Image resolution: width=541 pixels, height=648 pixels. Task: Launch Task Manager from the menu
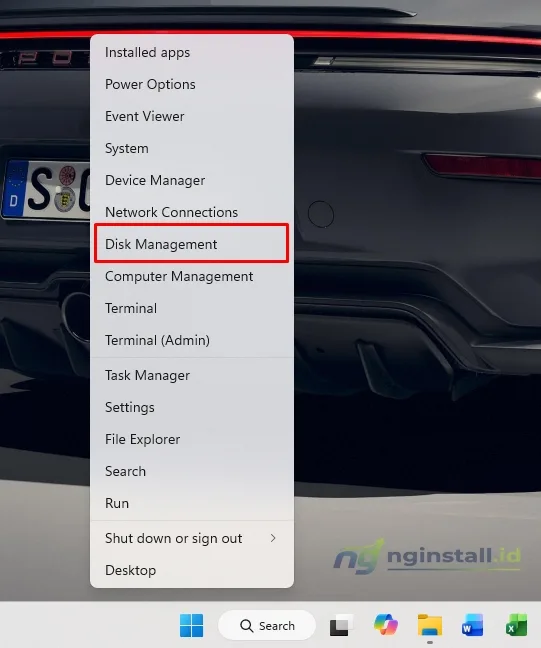(x=192, y=375)
